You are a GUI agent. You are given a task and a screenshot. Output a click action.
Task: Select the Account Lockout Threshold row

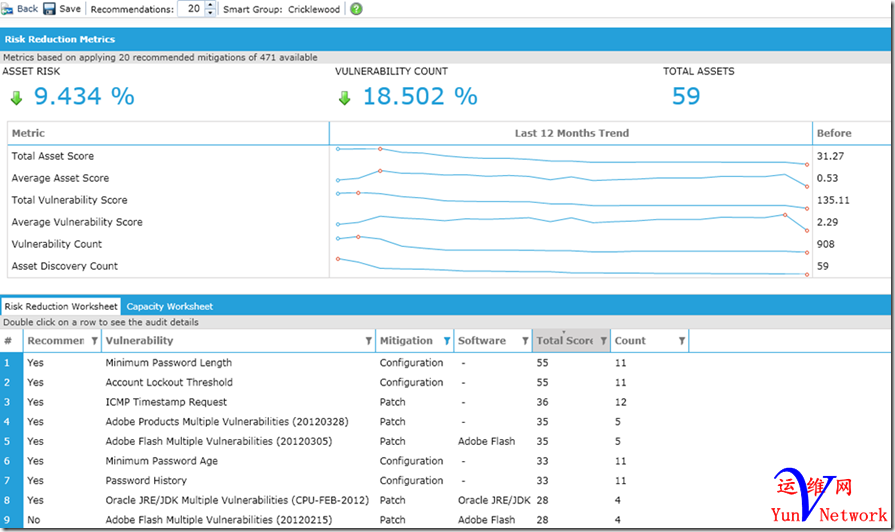pyautogui.click(x=168, y=382)
